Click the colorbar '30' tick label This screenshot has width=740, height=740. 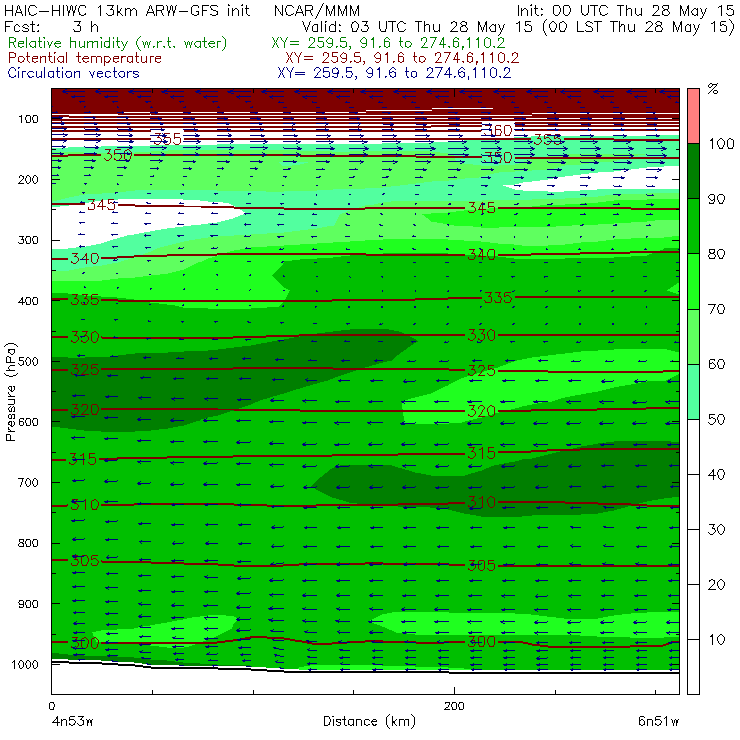716,530
